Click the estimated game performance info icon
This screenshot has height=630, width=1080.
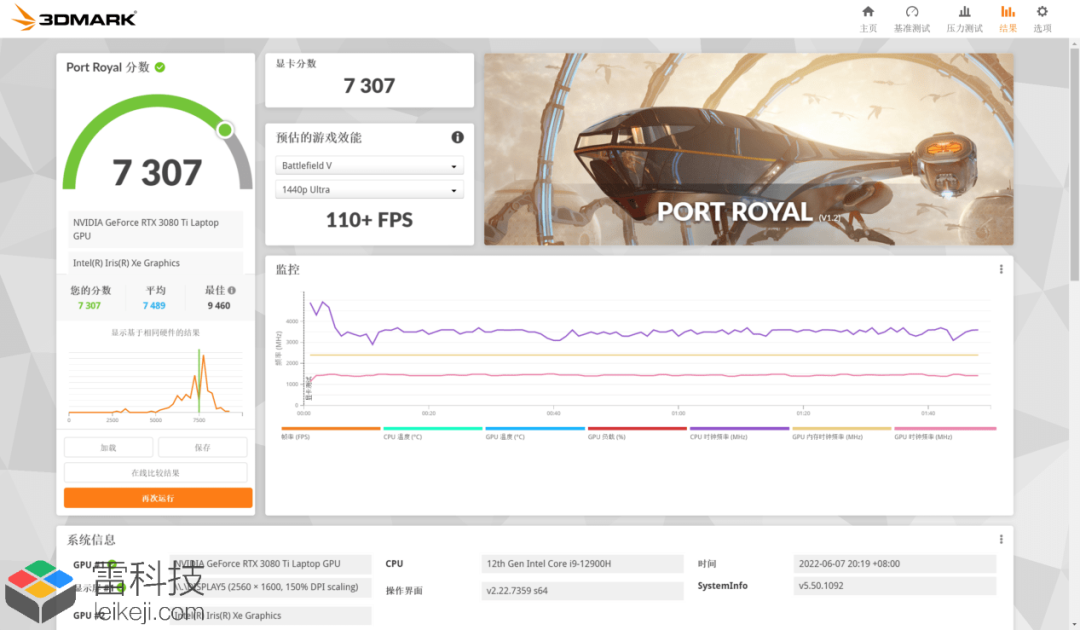[x=457, y=137]
